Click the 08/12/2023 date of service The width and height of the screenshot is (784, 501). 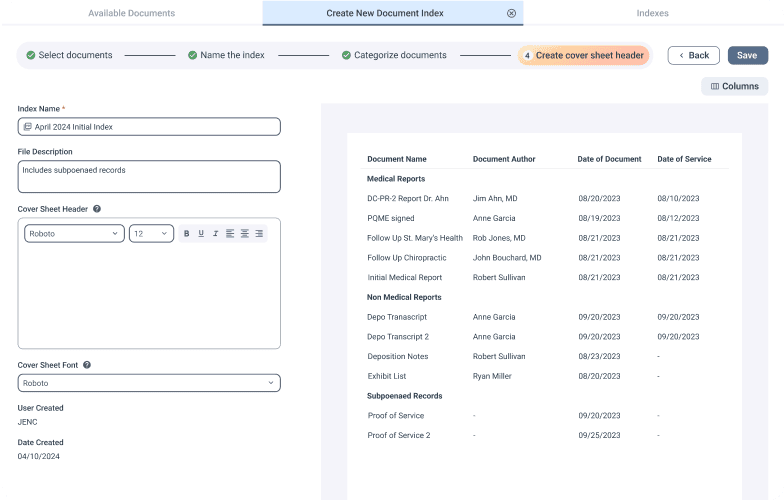click(x=678, y=218)
